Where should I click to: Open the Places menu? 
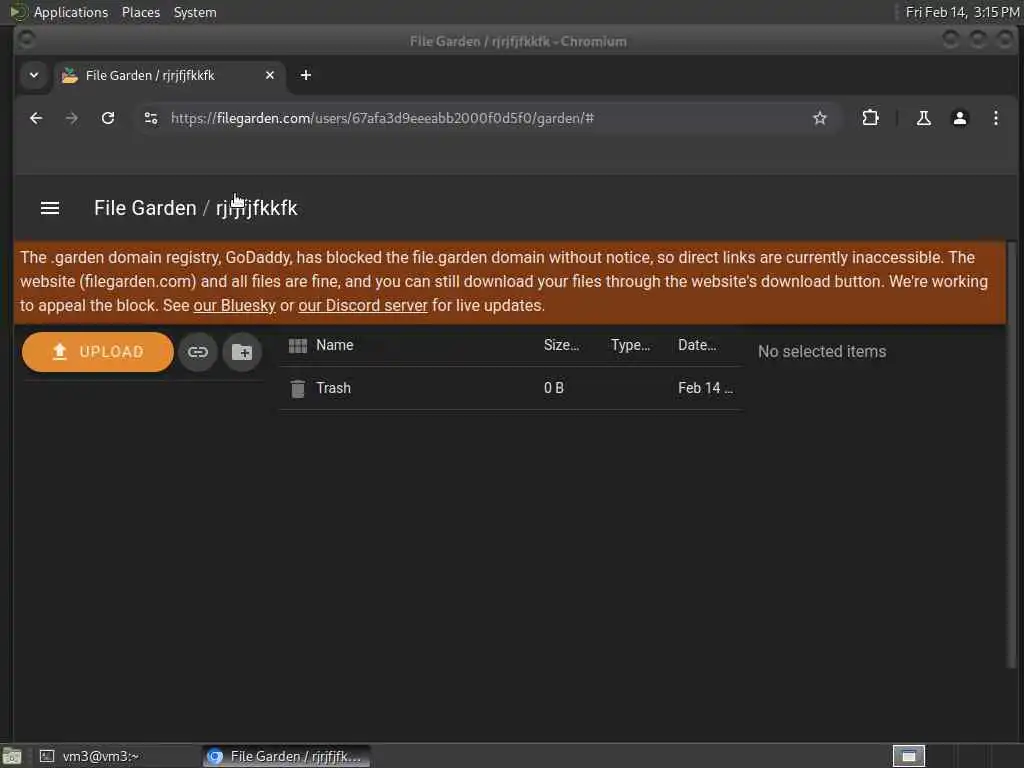click(140, 12)
